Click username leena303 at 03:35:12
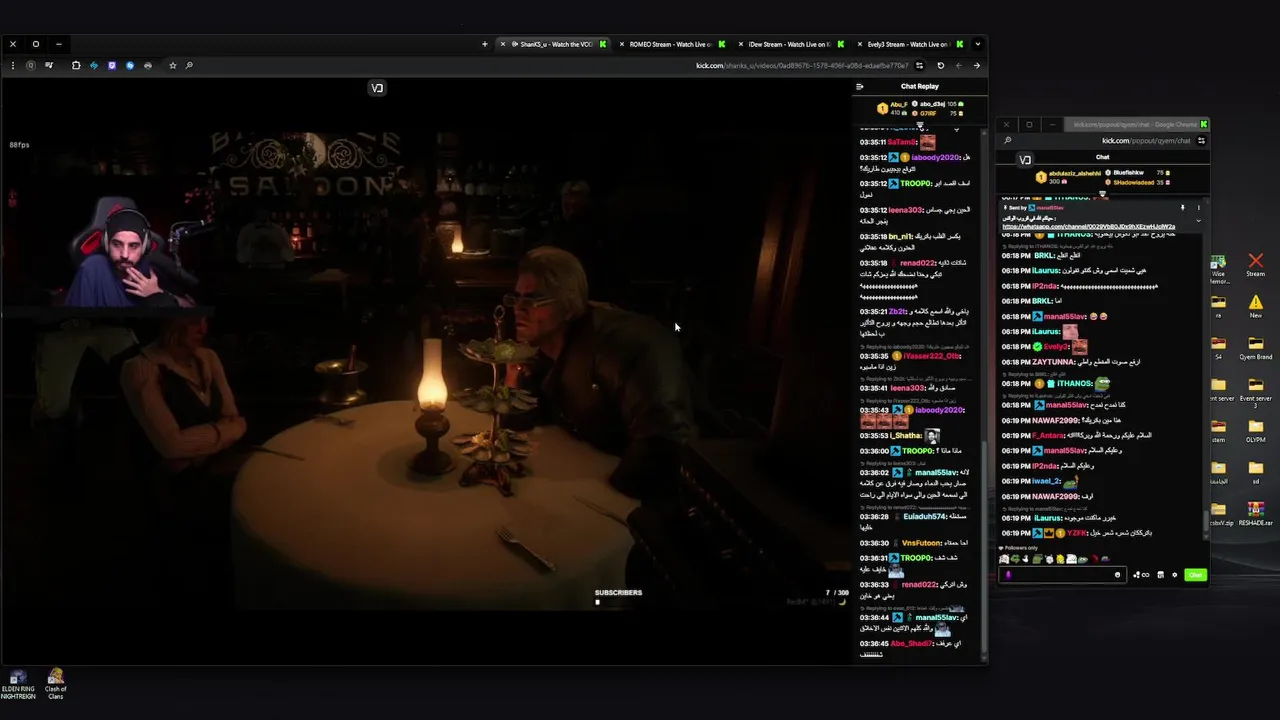This screenshot has height=720, width=1280. pyautogui.click(x=907, y=210)
